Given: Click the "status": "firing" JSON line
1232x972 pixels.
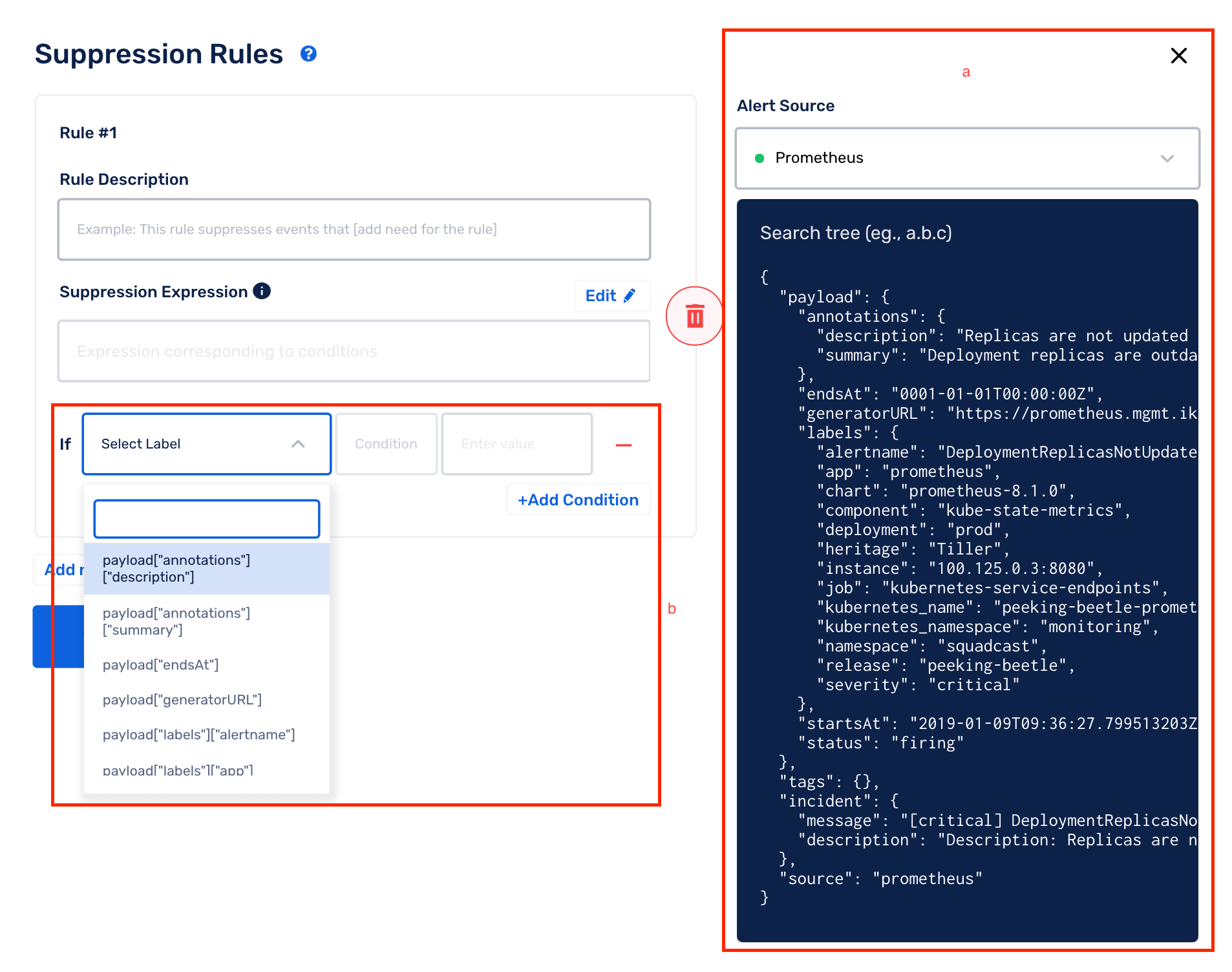Looking at the screenshot, I should [880, 743].
